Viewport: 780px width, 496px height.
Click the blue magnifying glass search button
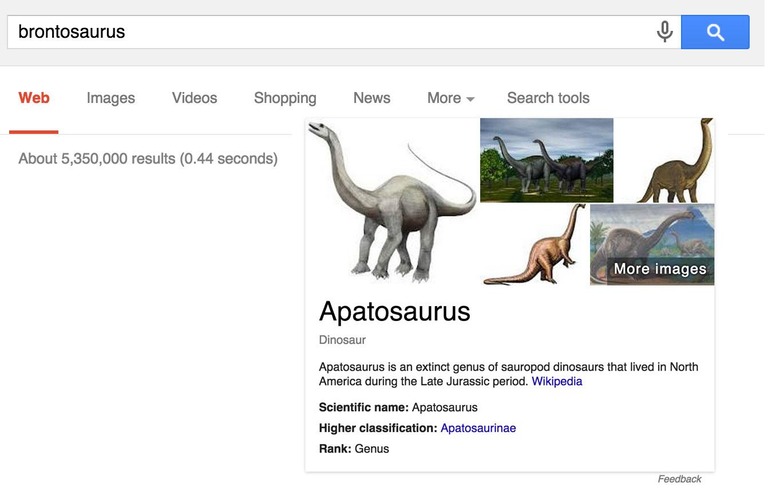[x=715, y=32]
